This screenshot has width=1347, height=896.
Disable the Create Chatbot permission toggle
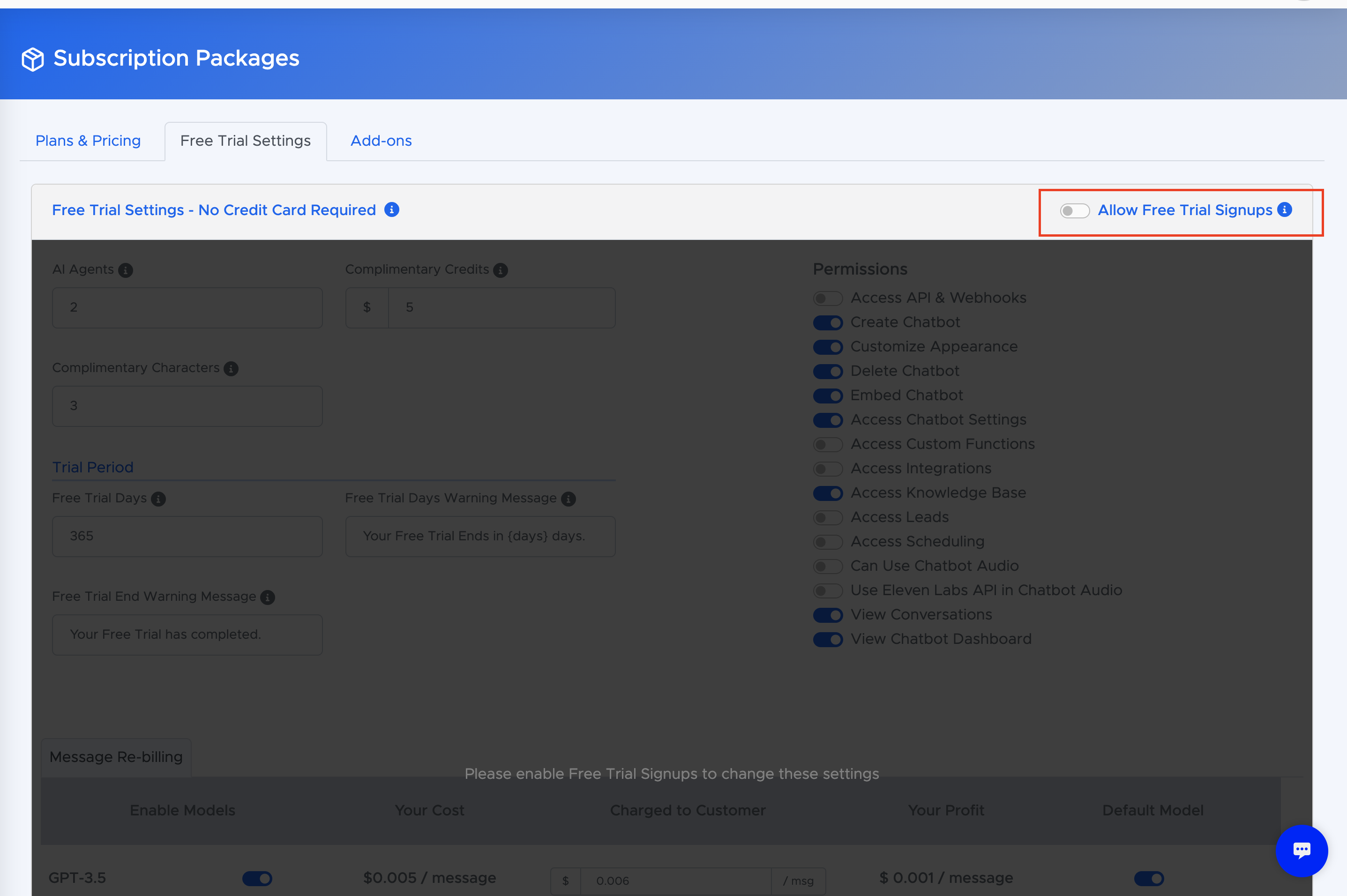(x=828, y=323)
